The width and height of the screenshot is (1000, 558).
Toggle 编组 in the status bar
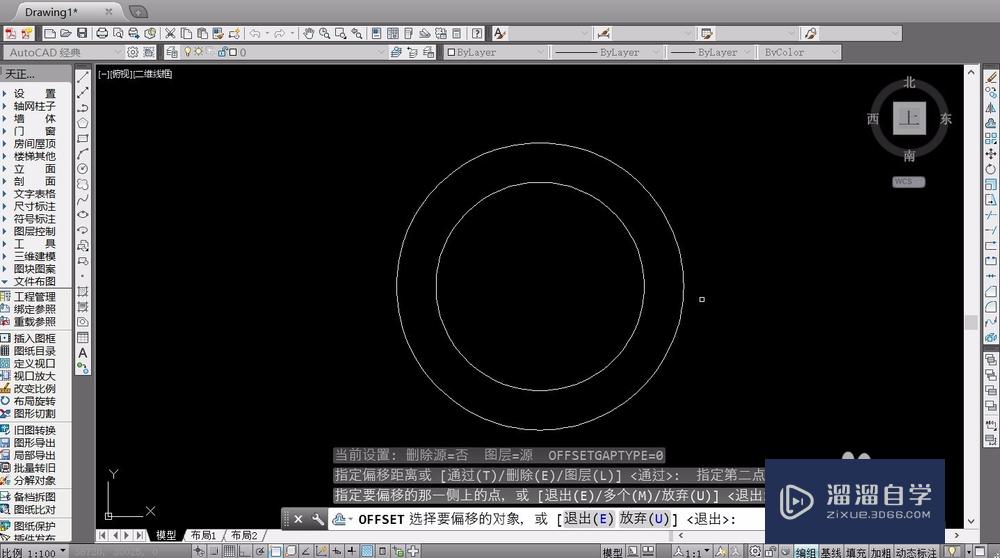(x=805, y=552)
